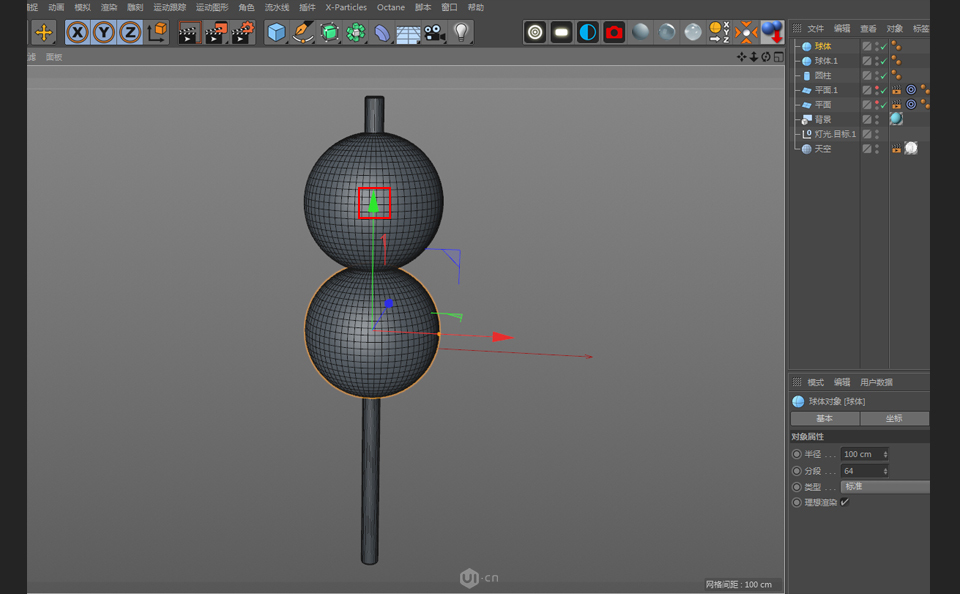
Task: Click the 半径 value stepper arrows
Action: [x=885, y=454]
